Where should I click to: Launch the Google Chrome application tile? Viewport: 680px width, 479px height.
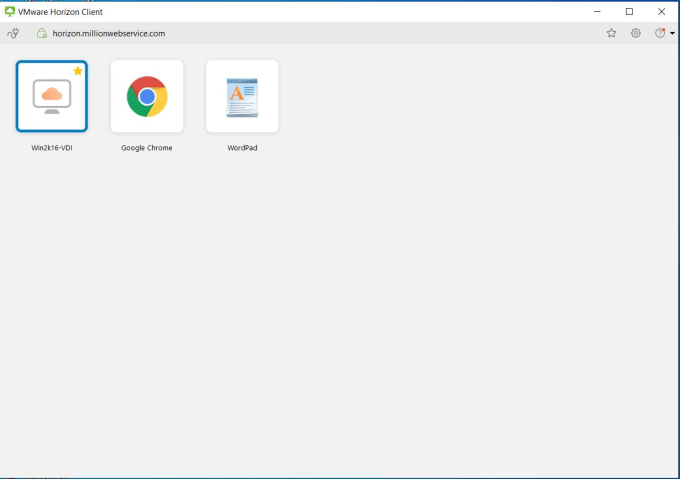[147, 96]
